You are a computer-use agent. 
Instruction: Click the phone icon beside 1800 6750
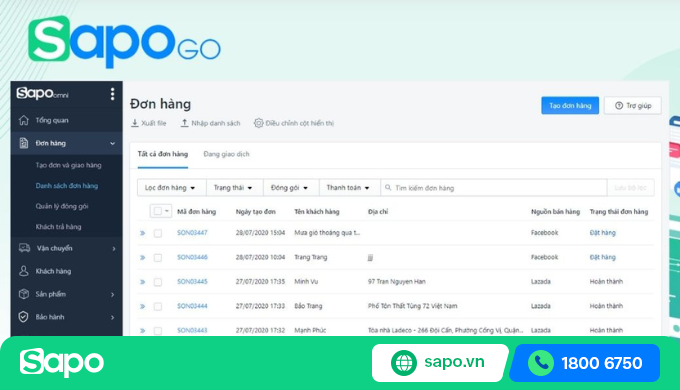541,363
